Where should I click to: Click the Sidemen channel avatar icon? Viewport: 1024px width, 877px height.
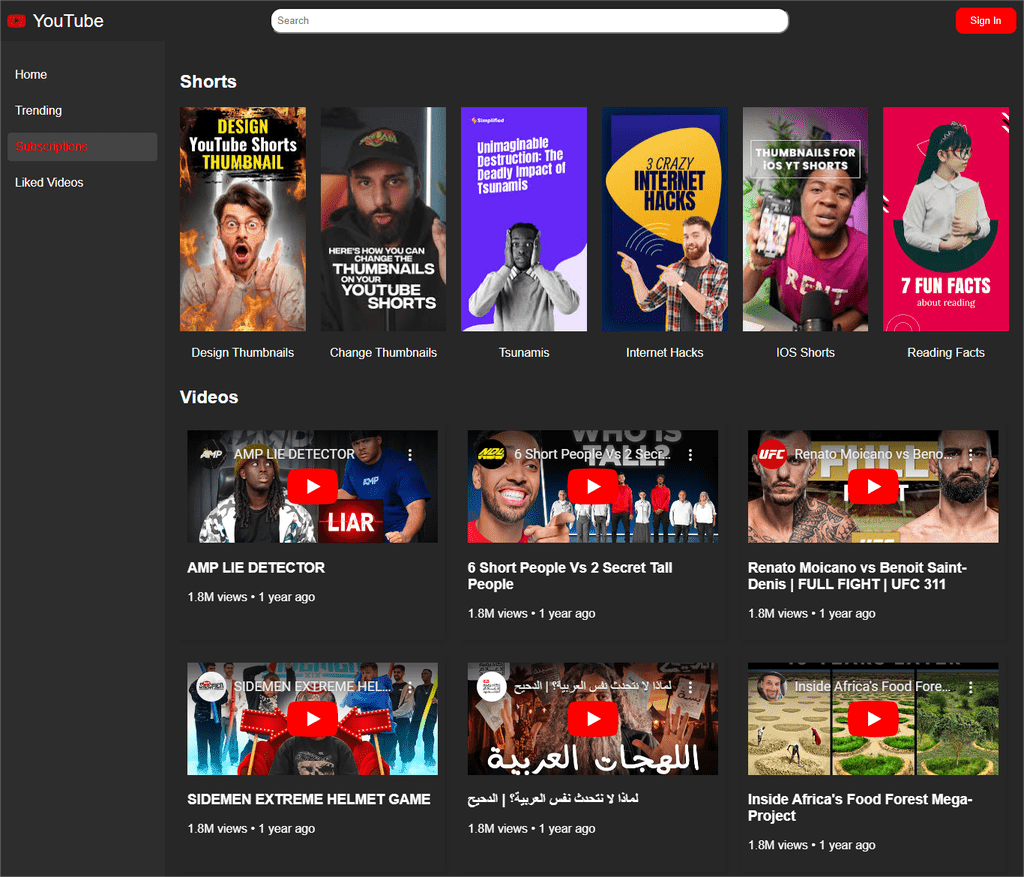click(x=211, y=686)
